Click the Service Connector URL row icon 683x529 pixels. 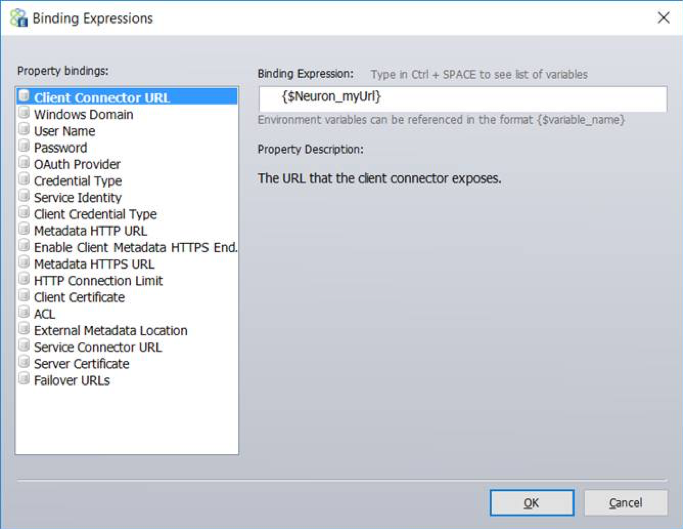click(x=24, y=345)
